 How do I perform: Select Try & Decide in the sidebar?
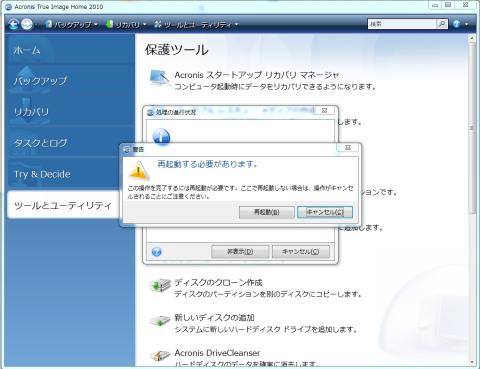(x=63, y=174)
